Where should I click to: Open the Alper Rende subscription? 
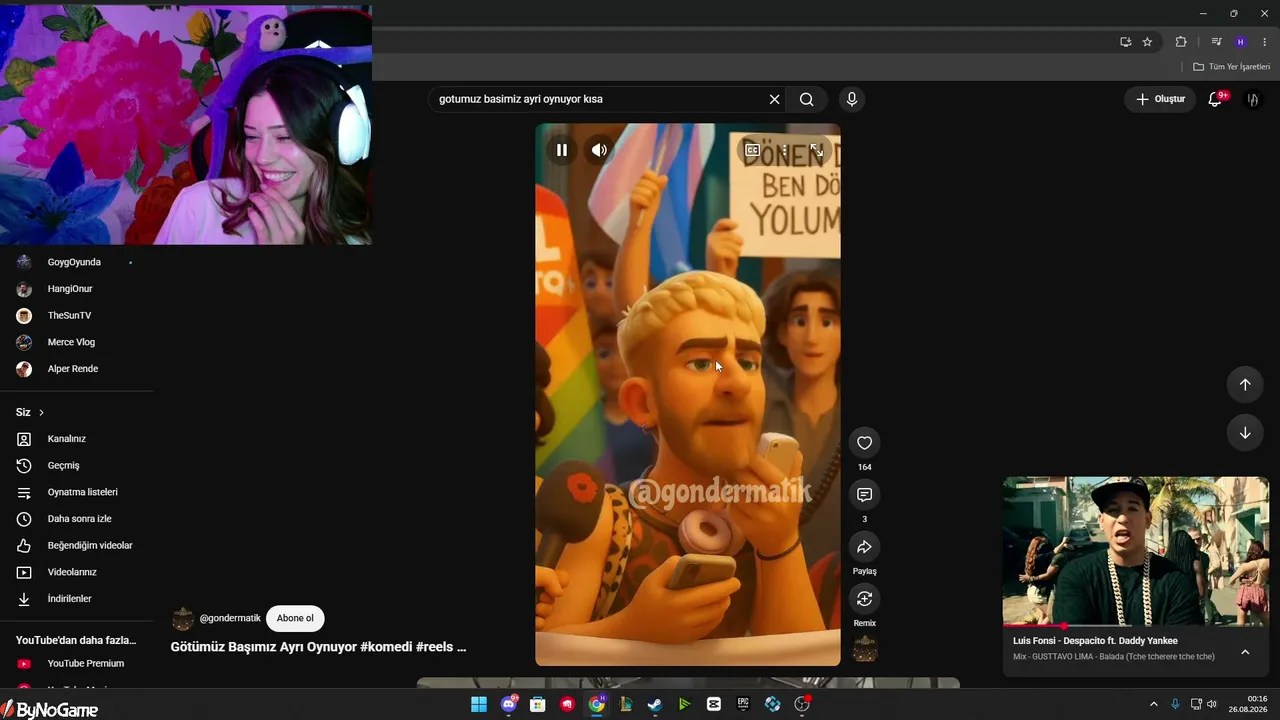(x=73, y=369)
